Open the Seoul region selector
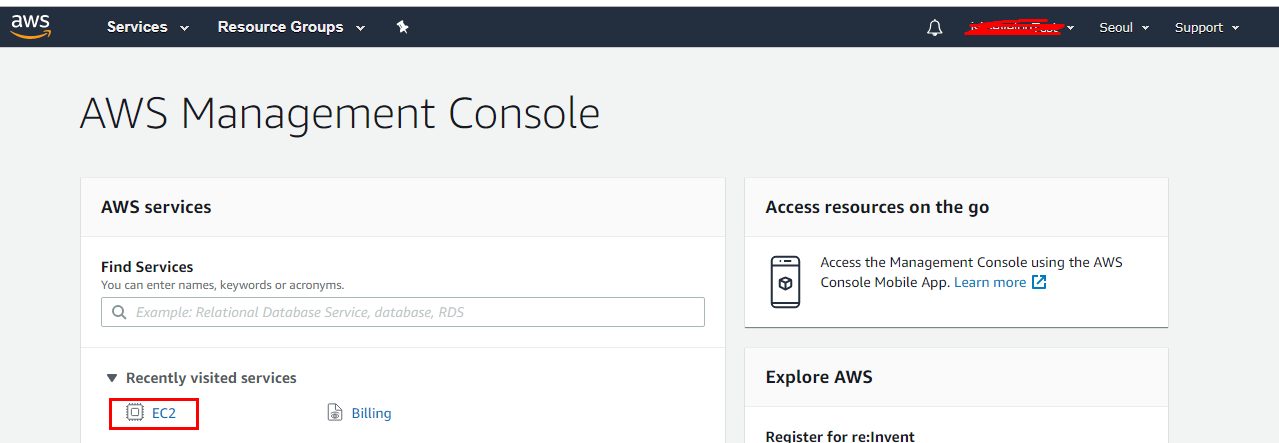 tap(1124, 28)
